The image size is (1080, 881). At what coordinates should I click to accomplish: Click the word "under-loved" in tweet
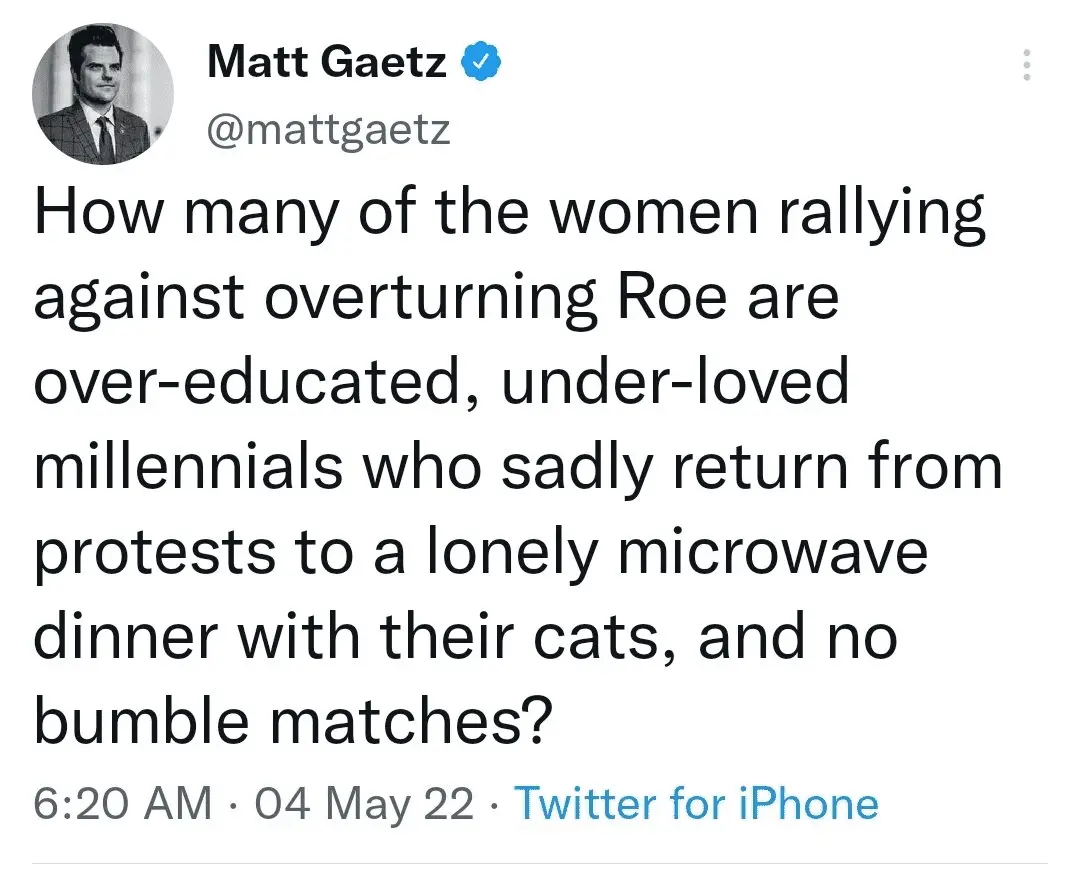point(673,385)
